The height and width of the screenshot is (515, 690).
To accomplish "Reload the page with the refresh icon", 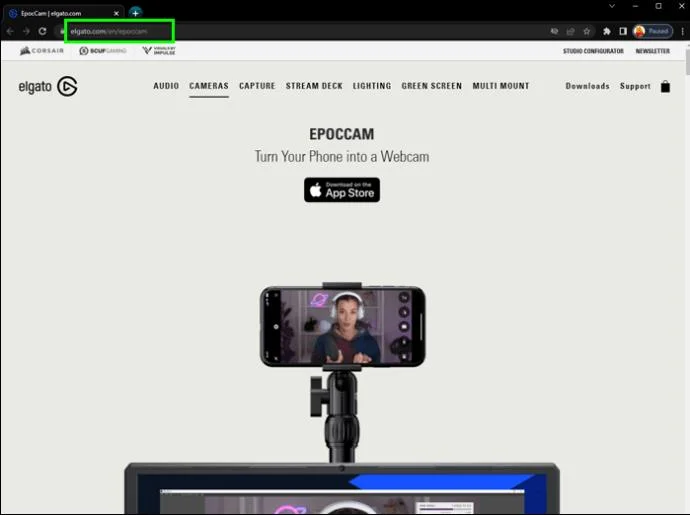I will 42,31.
